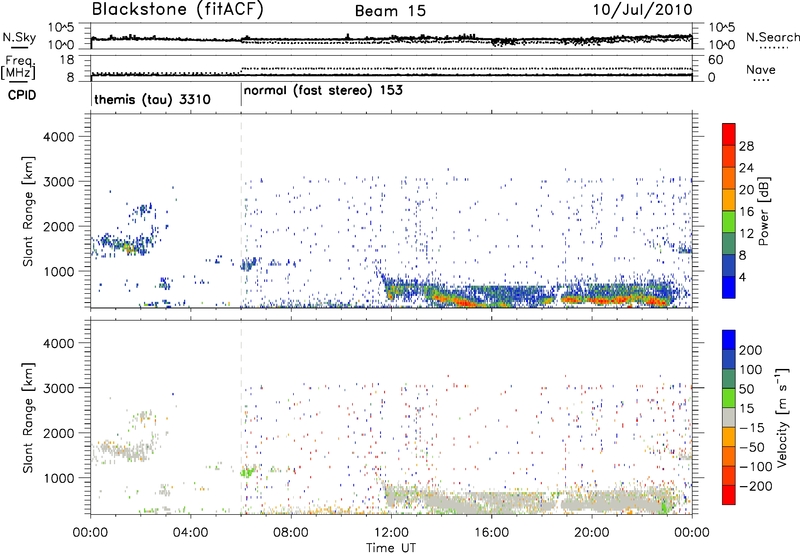800x554 pixels.
Task: Click the 'Velocity [m s-1]' colorbar label
Action: click(x=781, y=417)
